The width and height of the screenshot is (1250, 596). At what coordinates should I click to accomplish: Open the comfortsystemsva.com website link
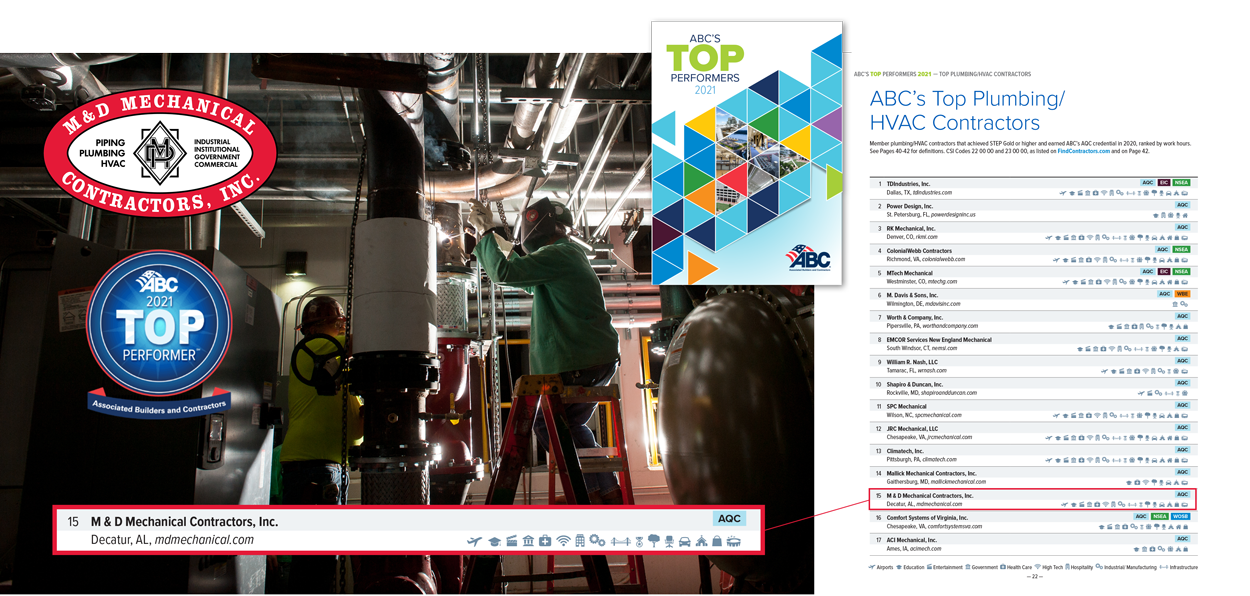click(956, 526)
